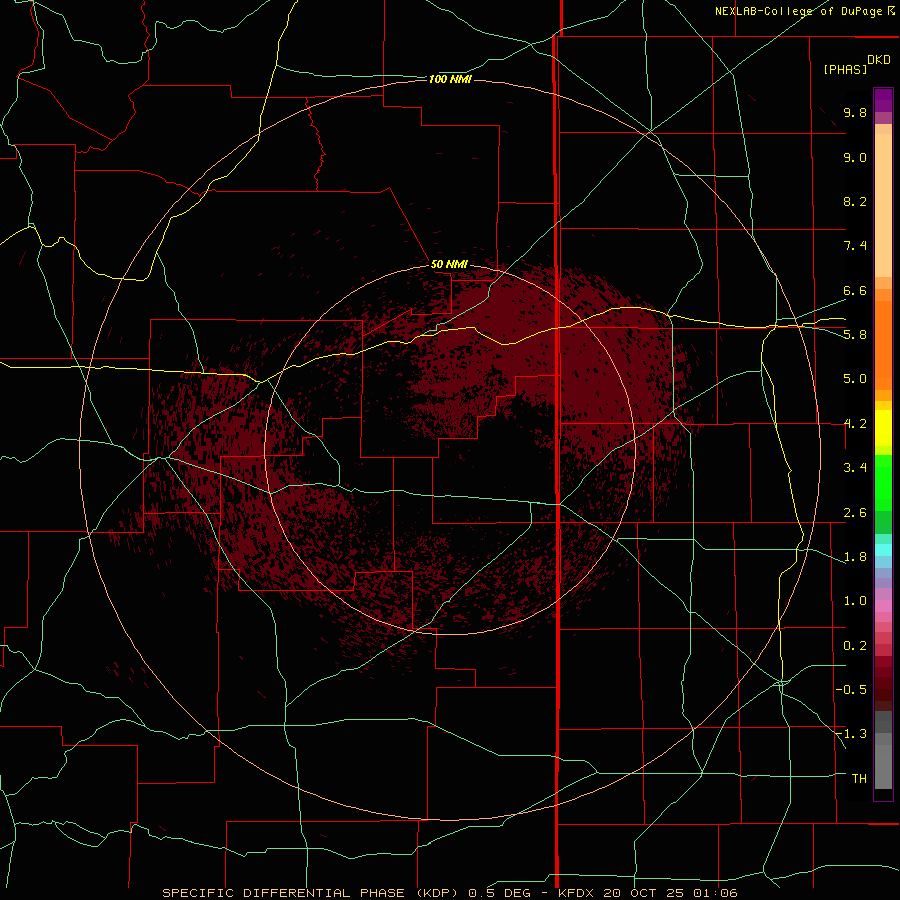The image size is (900, 900).
Task: Click the cyan band of the color bar
Action: point(883,550)
